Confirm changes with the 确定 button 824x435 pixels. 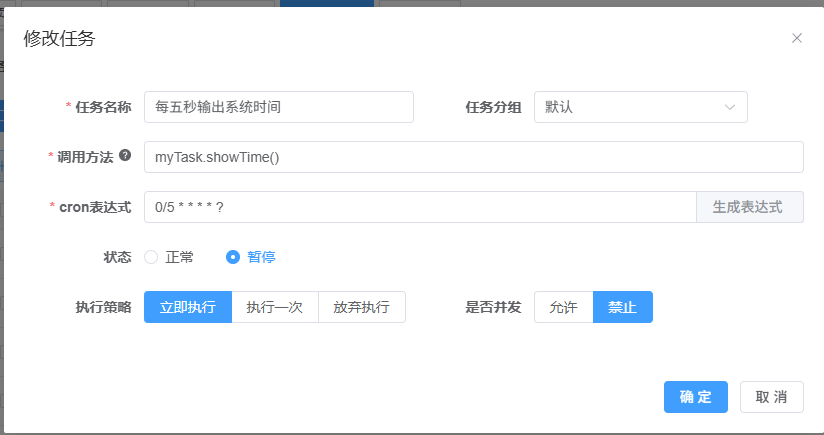pos(695,397)
